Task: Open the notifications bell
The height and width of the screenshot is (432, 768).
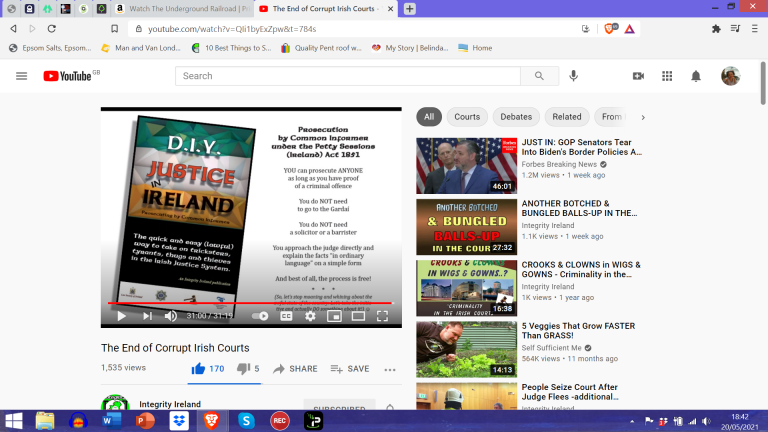Action: tap(696, 76)
